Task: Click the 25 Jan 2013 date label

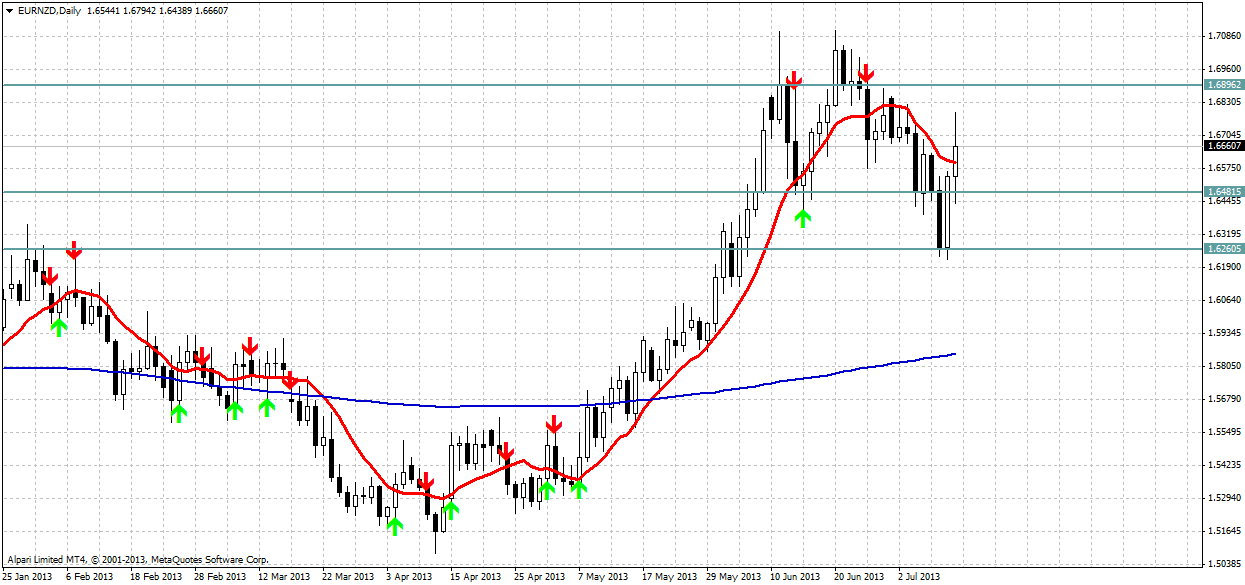Action: [x=27, y=577]
